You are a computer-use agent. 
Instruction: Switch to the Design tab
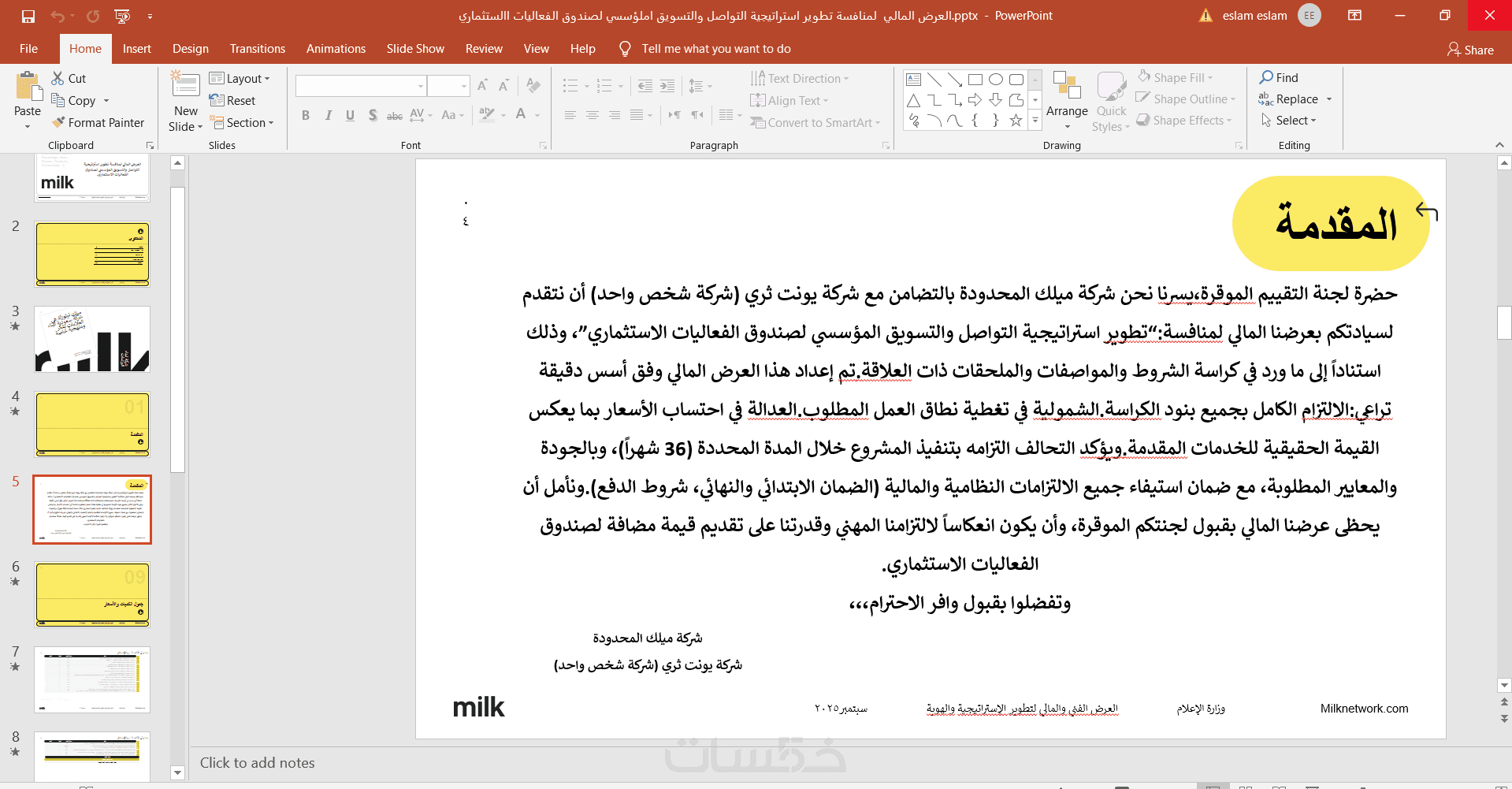point(191,49)
